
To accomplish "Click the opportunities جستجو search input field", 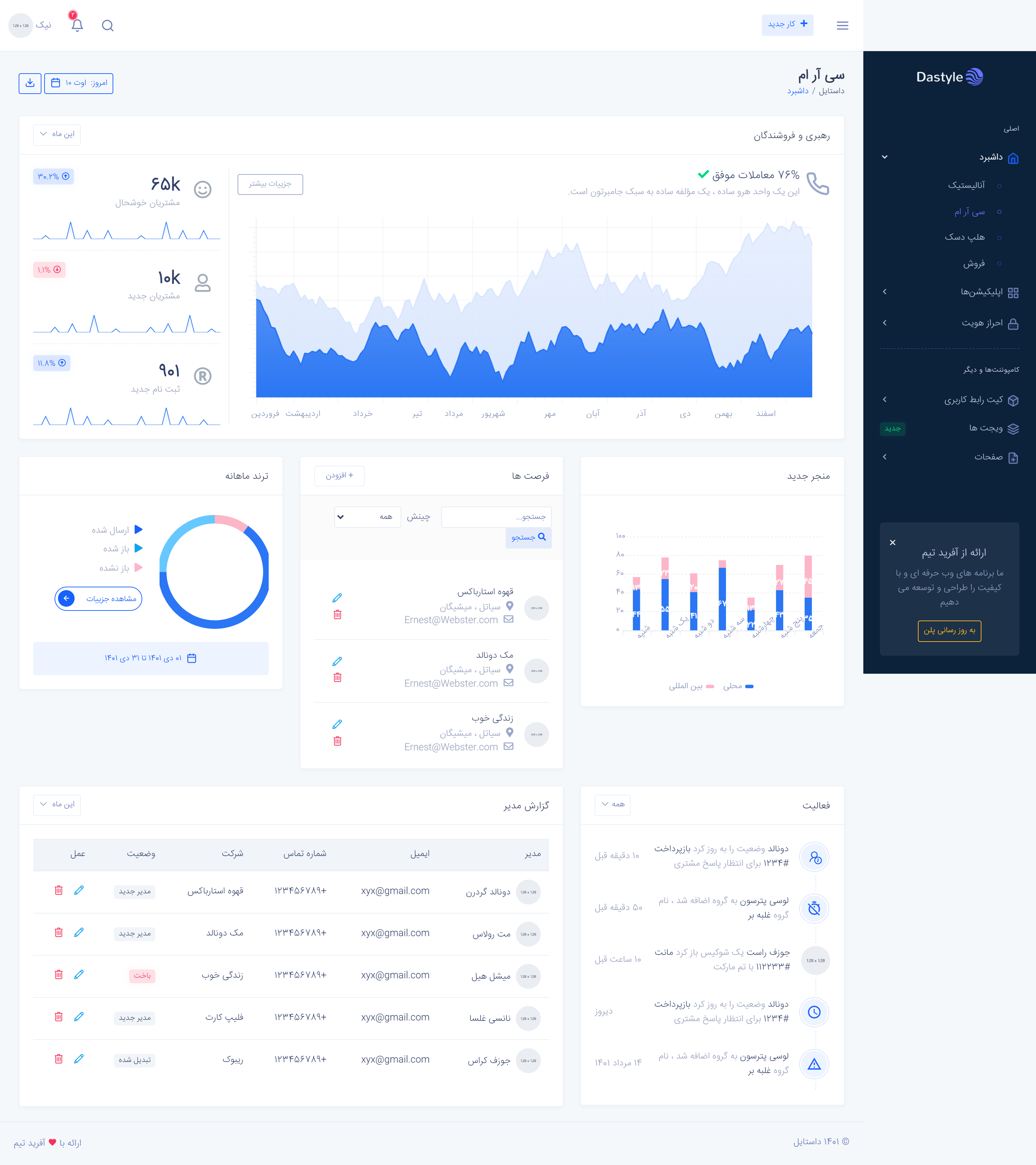I will coord(496,517).
